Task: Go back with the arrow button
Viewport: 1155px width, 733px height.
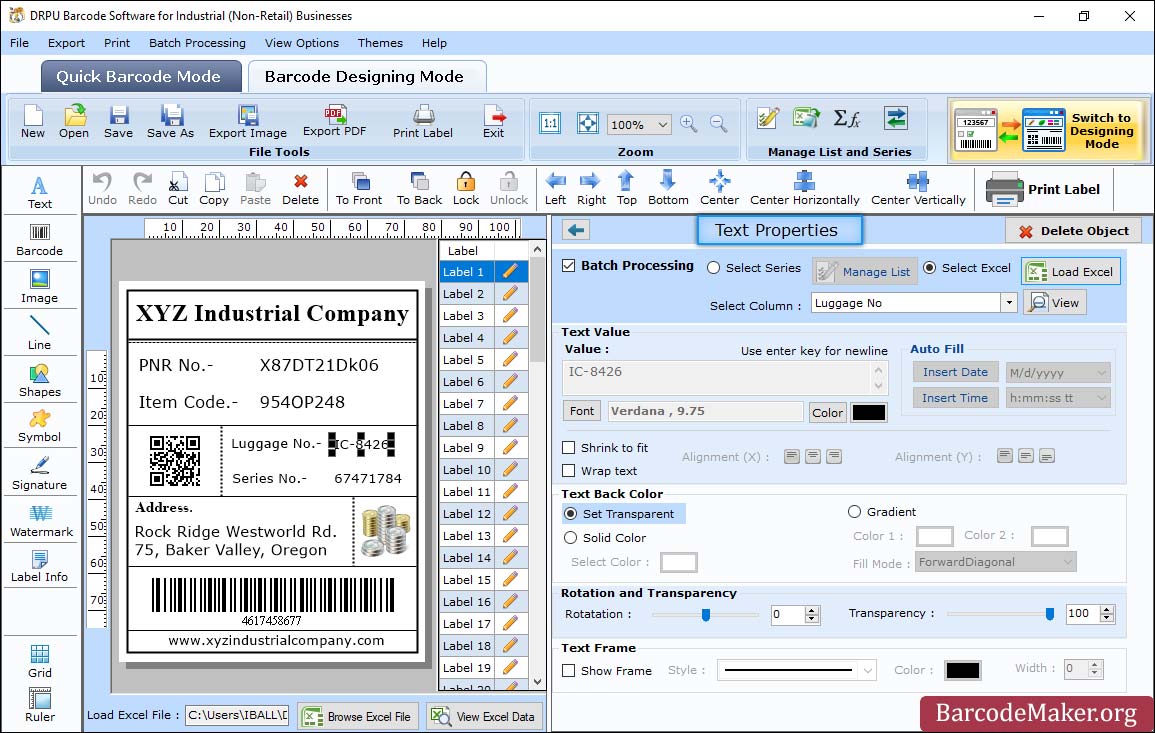Action: (x=576, y=231)
